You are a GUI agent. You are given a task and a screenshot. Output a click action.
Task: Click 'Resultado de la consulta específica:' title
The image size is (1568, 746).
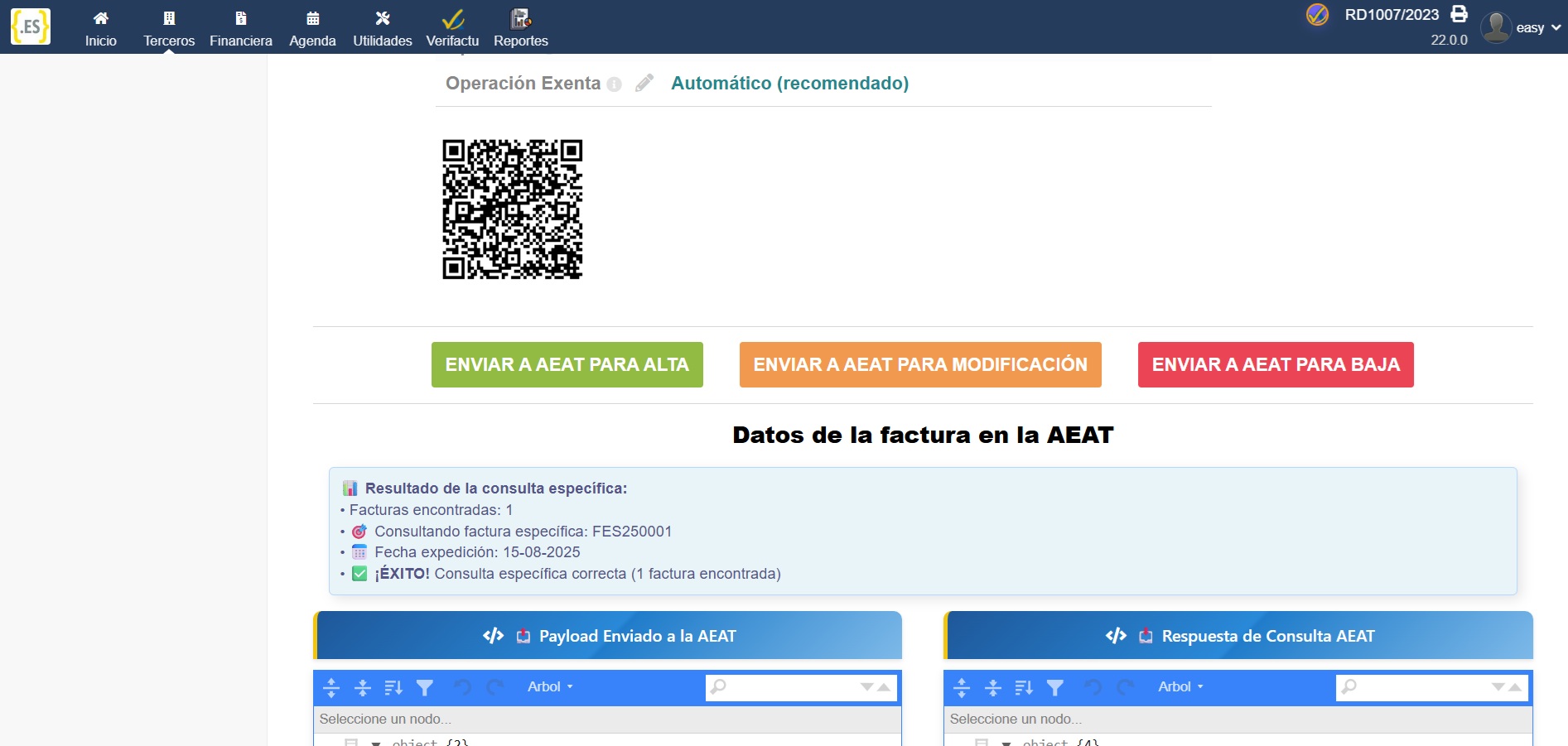tap(496, 489)
